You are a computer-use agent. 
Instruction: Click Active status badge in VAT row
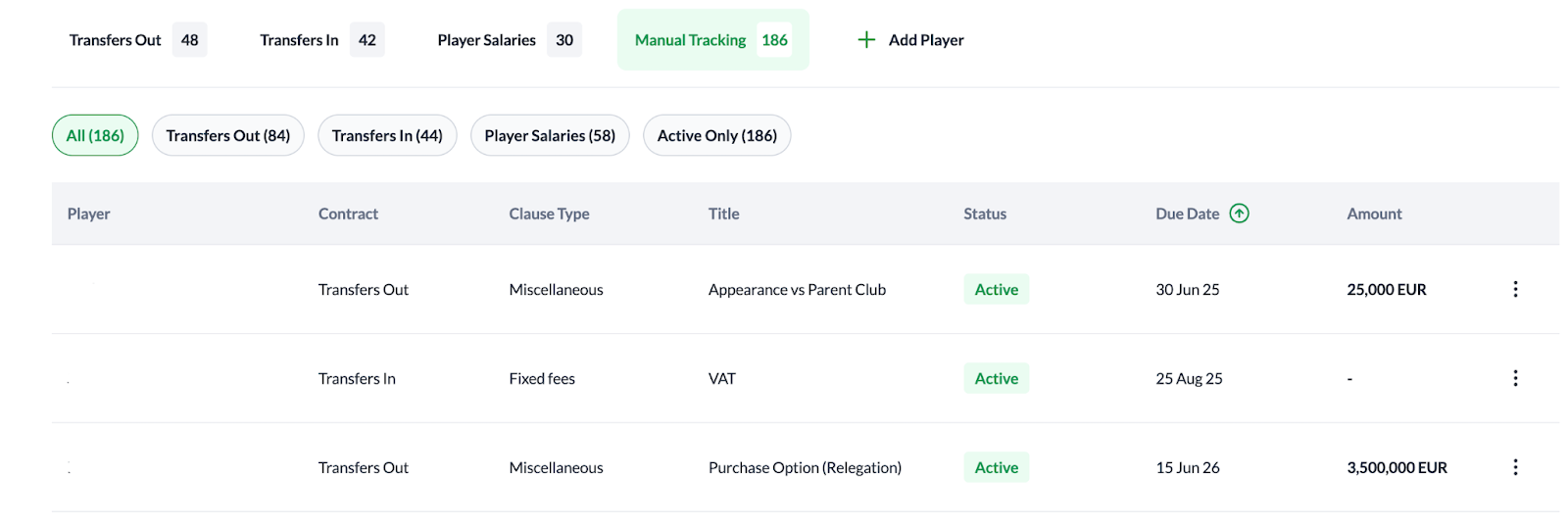[996, 379]
